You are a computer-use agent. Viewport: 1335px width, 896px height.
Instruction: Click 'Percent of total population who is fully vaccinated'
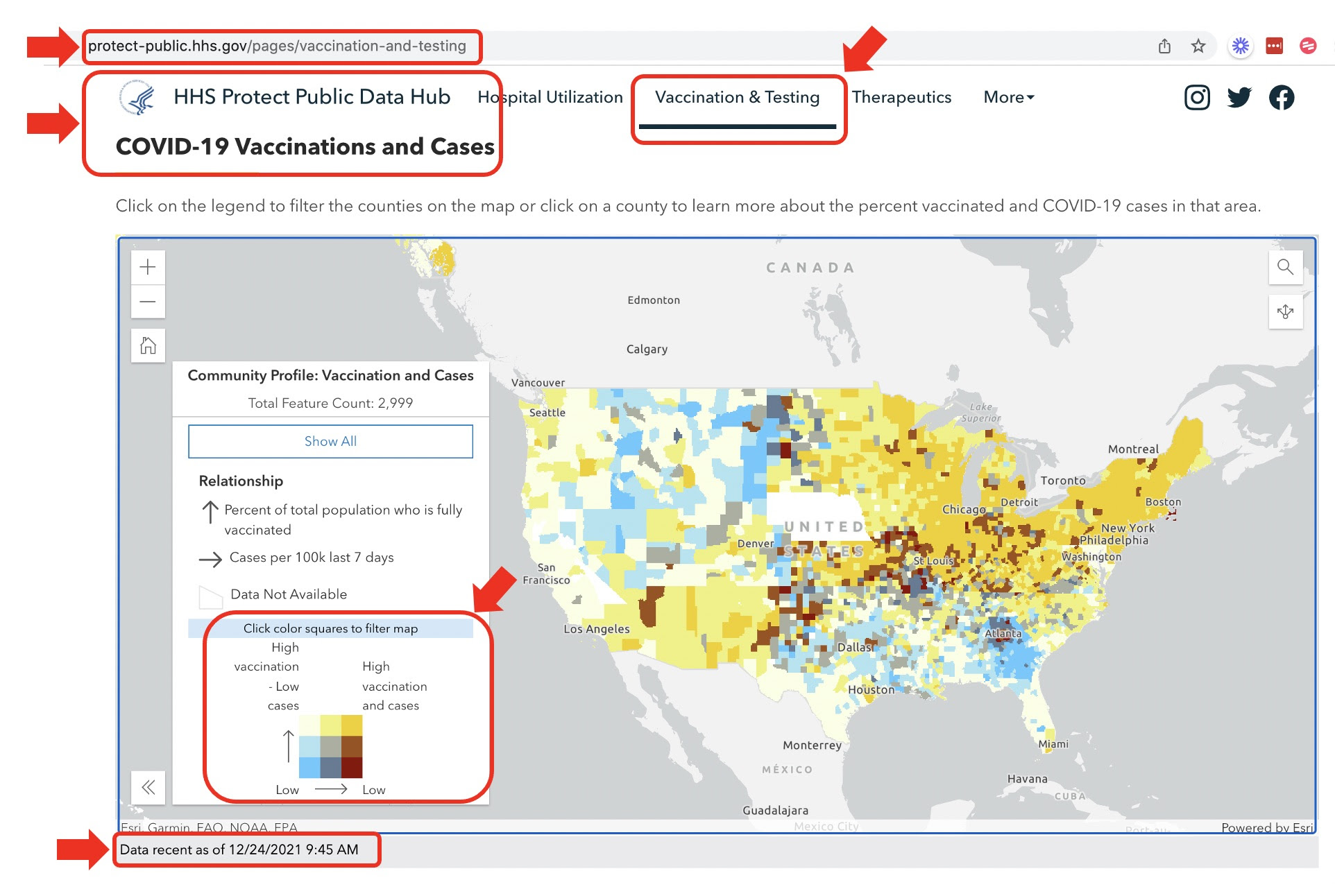343,519
